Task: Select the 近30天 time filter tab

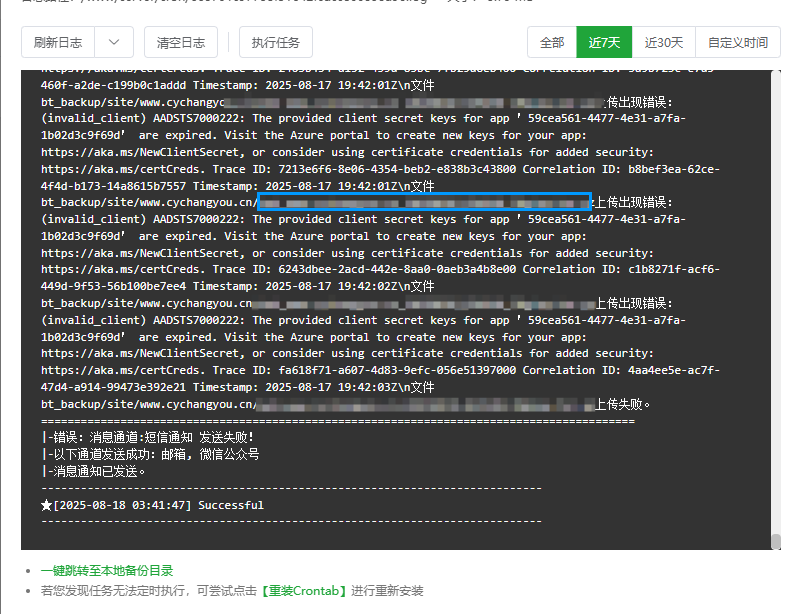Action: tap(664, 42)
